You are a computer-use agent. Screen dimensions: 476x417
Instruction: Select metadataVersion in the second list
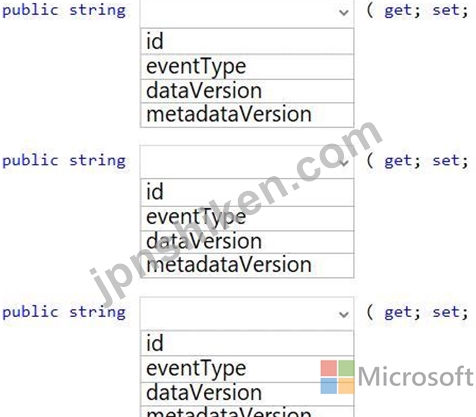247,265
